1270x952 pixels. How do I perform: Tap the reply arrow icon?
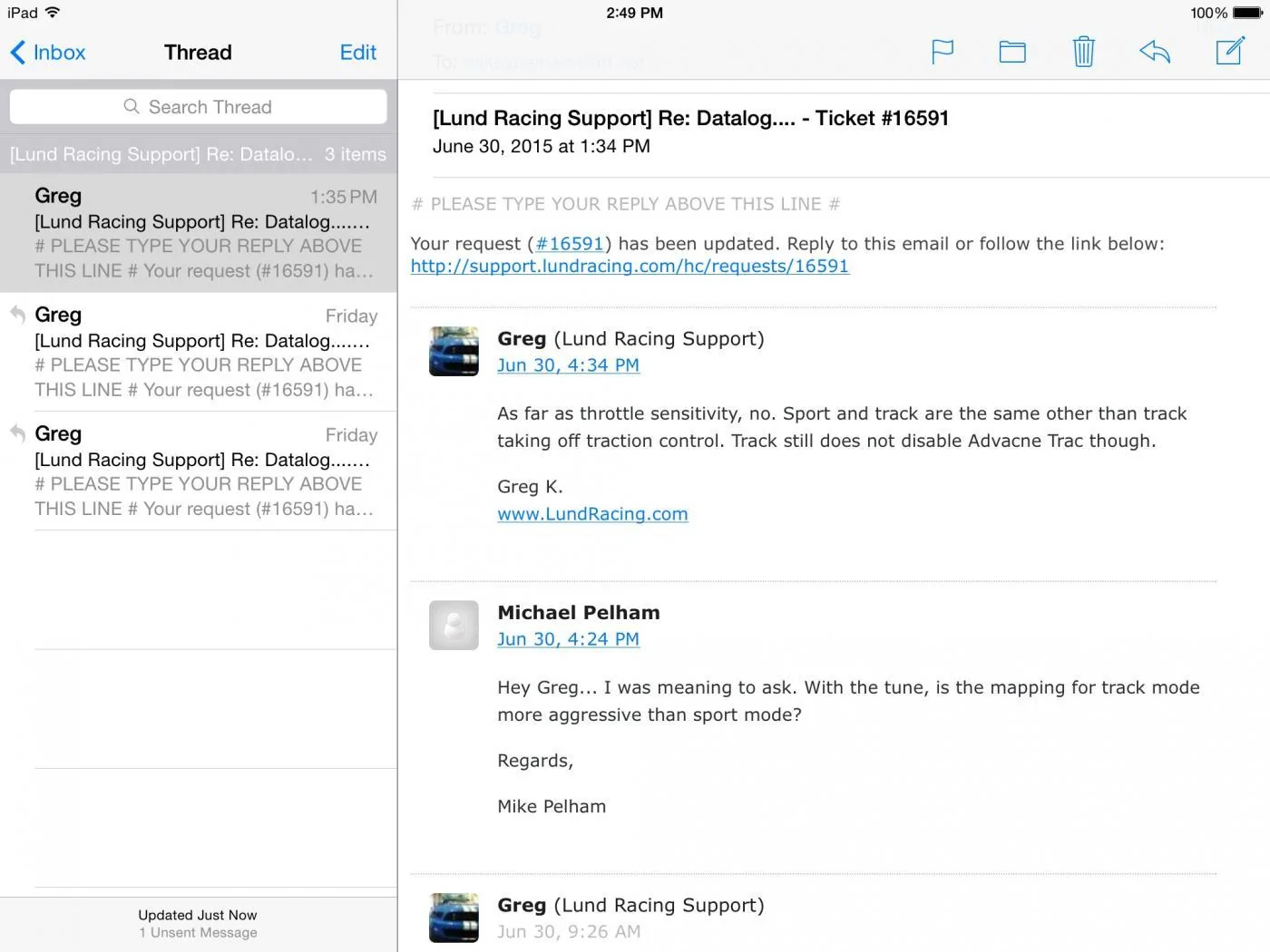pyautogui.click(x=1155, y=52)
